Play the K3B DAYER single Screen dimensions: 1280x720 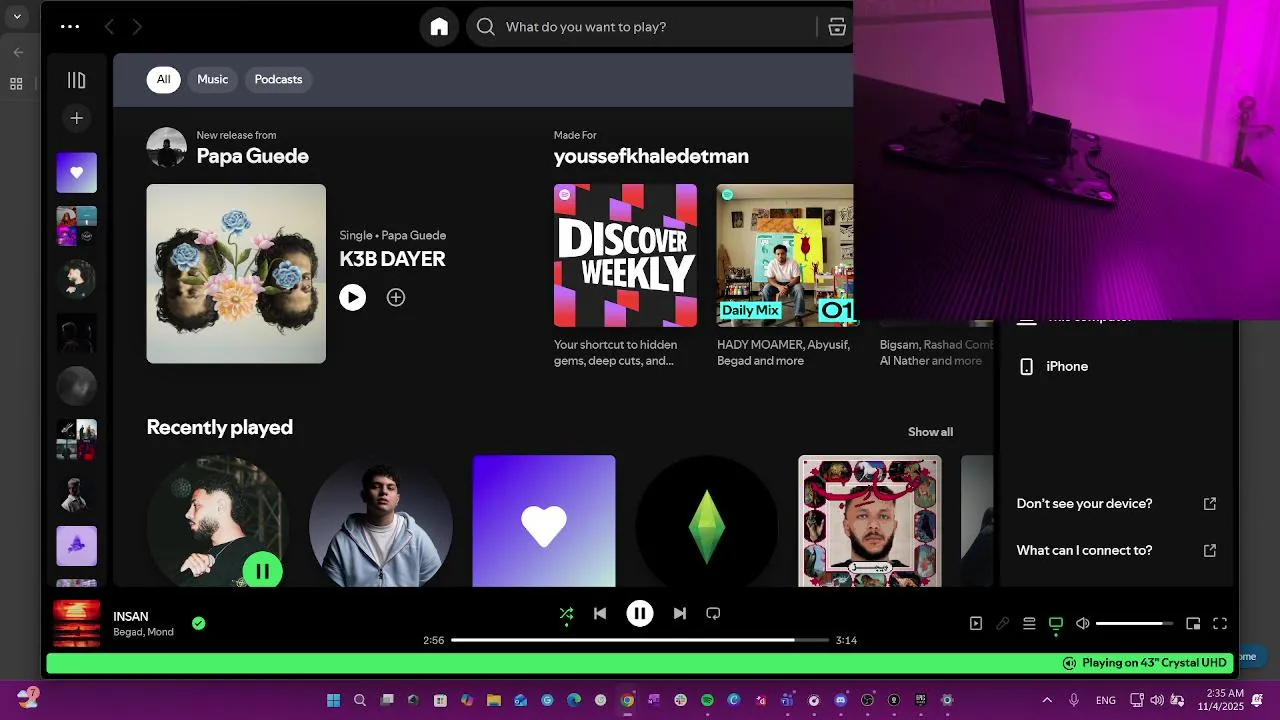[353, 297]
